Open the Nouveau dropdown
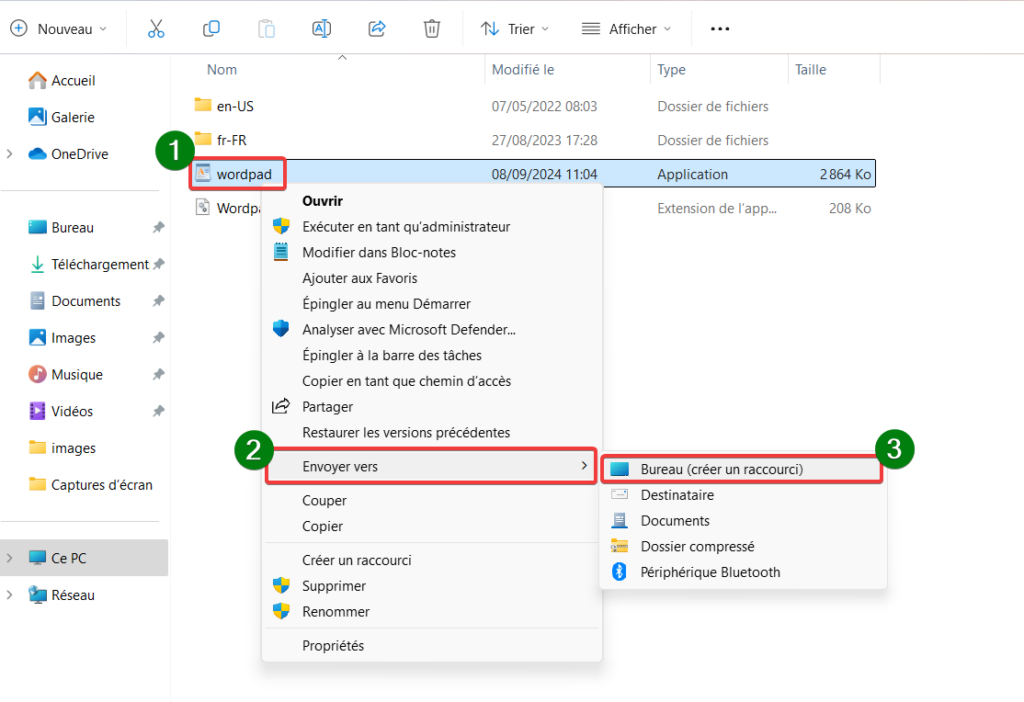1024x702 pixels. point(59,29)
